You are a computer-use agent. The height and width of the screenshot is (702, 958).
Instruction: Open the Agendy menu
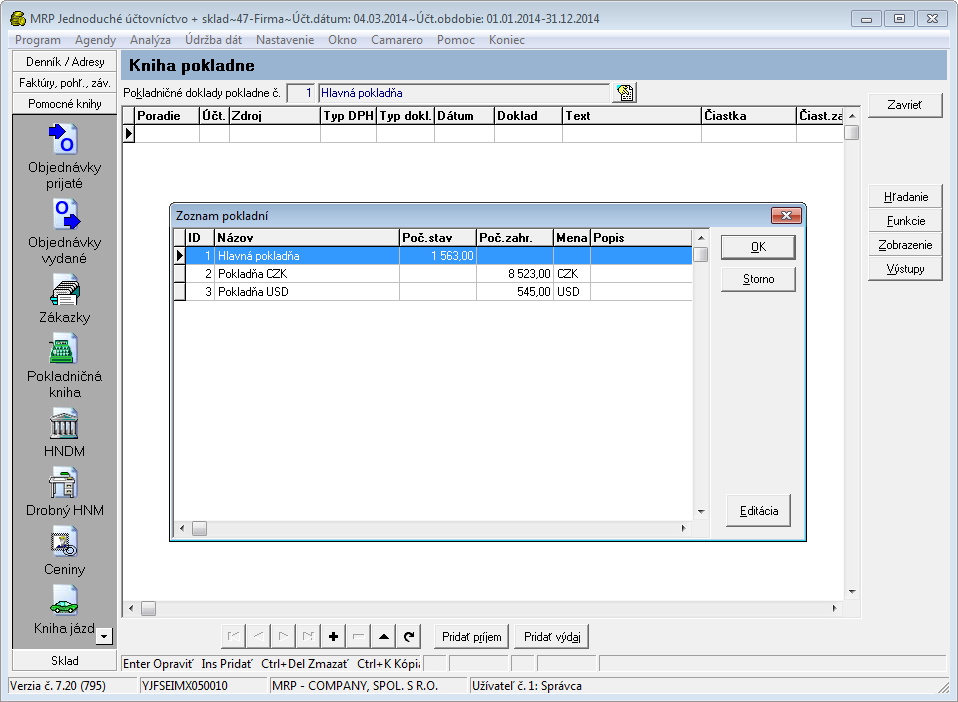coord(95,40)
